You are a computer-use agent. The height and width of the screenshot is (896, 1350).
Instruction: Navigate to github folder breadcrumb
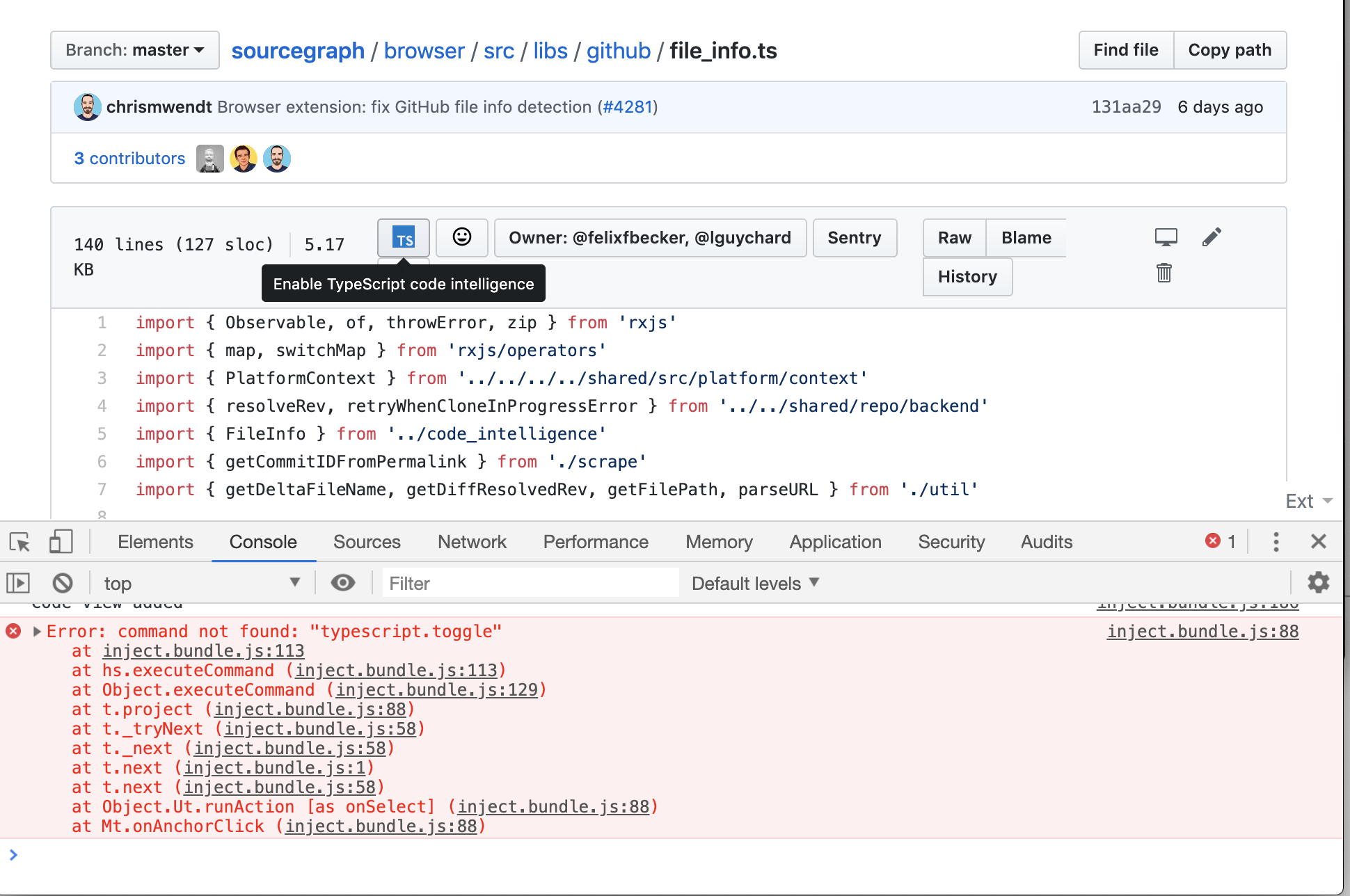pos(619,51)
